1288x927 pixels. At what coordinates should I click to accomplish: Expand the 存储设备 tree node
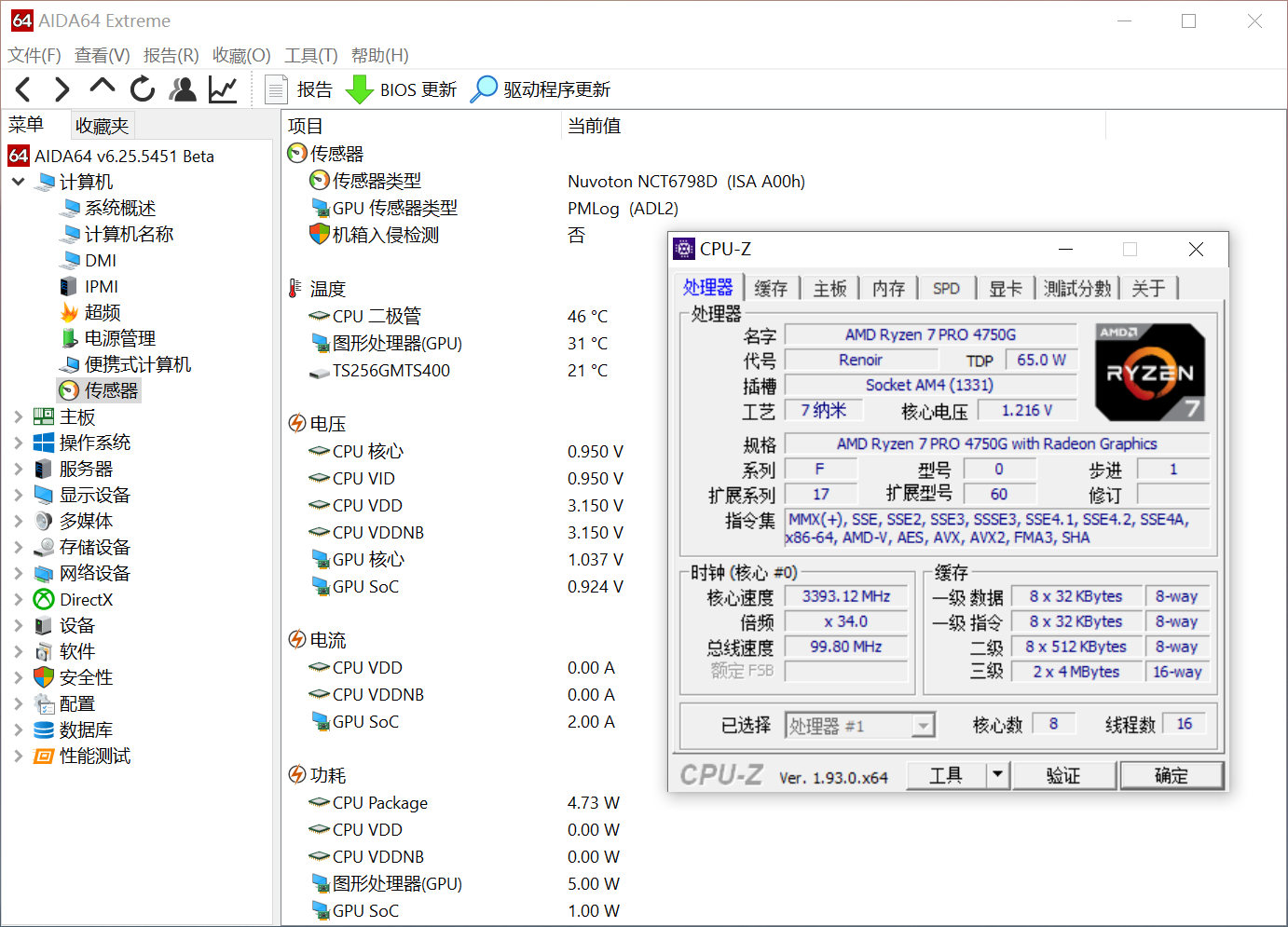coord(19,547)
